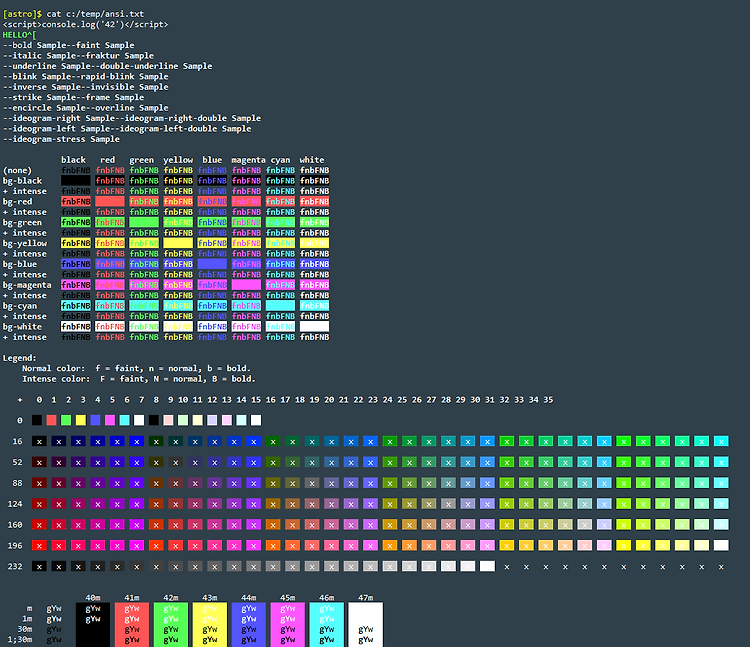The image size is (750, 647).
Task: Click the yellow color block under 43m
Action: tap(210, 625)
